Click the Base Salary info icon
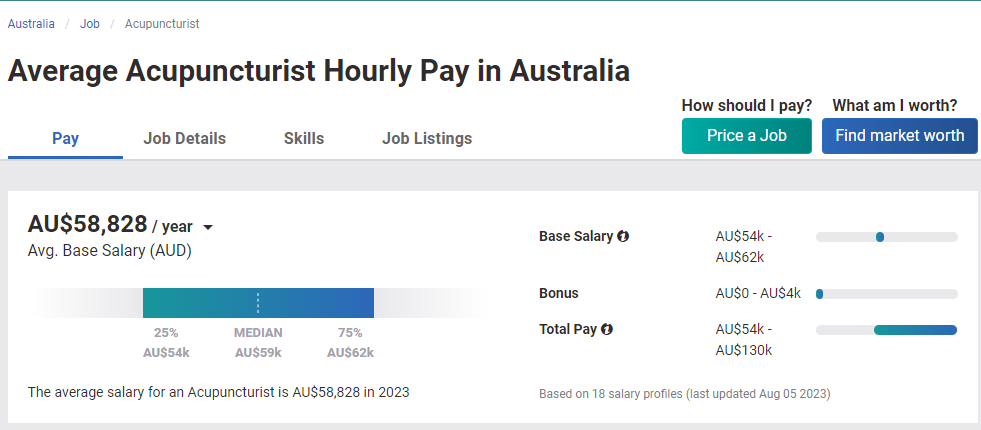 click(x=623, y=237)
